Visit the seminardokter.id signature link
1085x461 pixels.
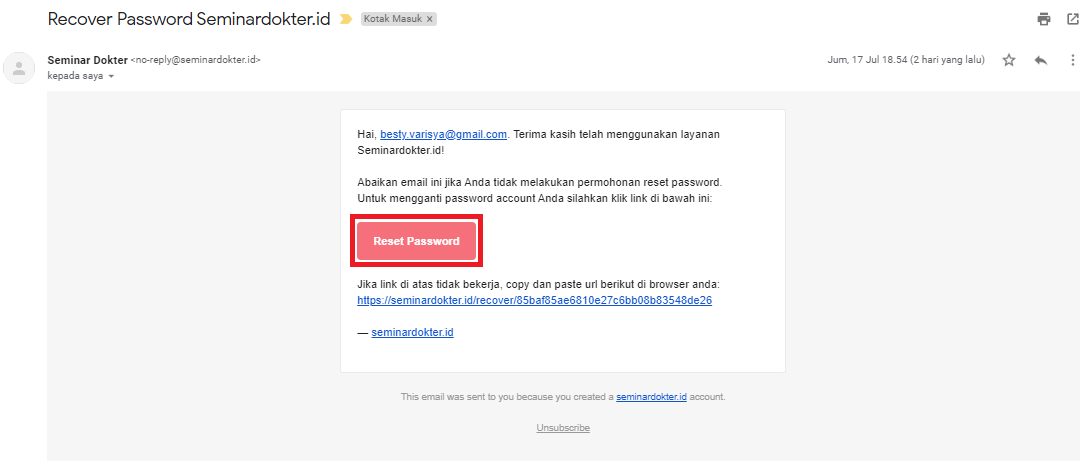412,332
